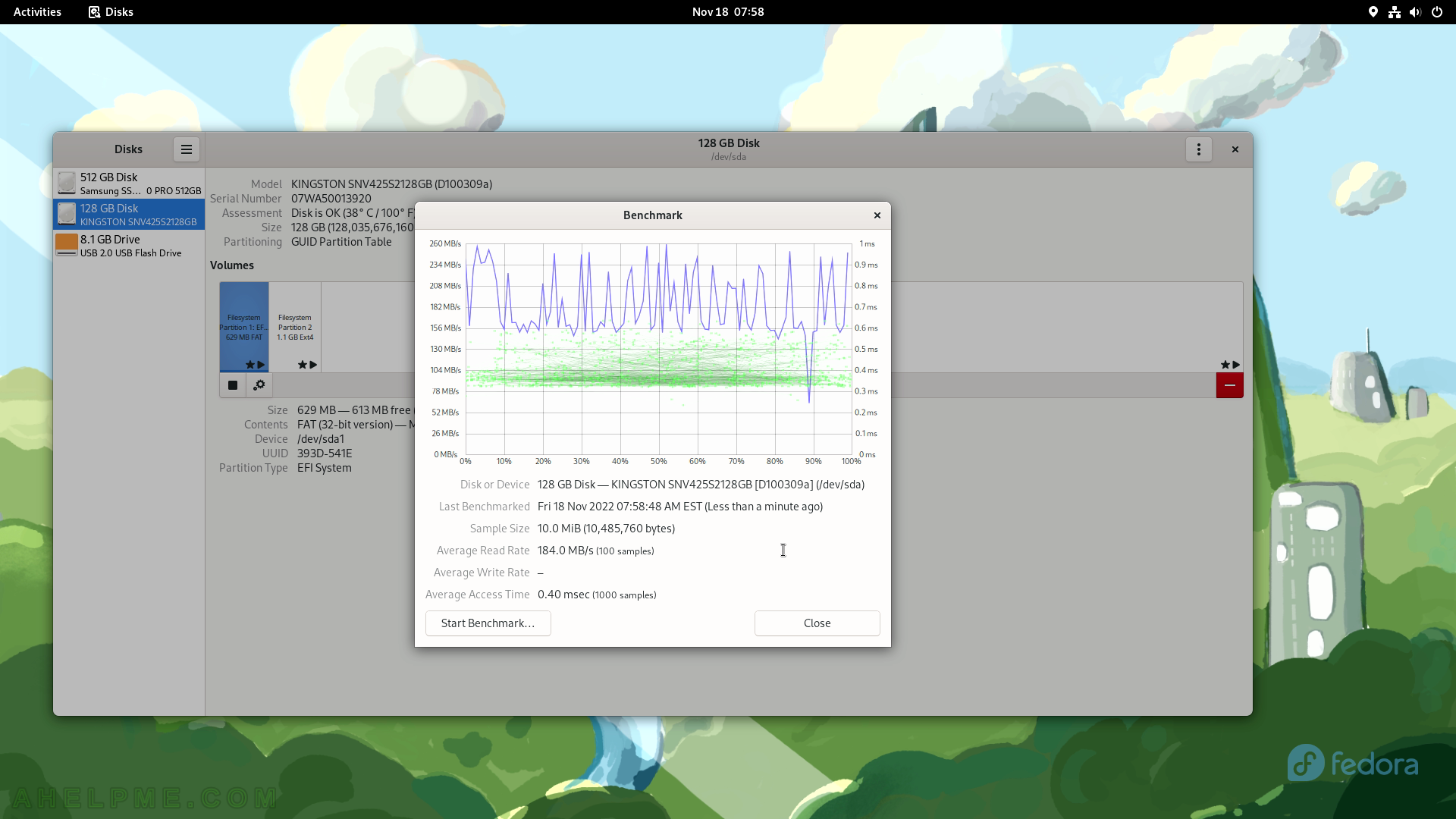
Task: Open the Disks app menu in top bar
Action: click(111, 12)
